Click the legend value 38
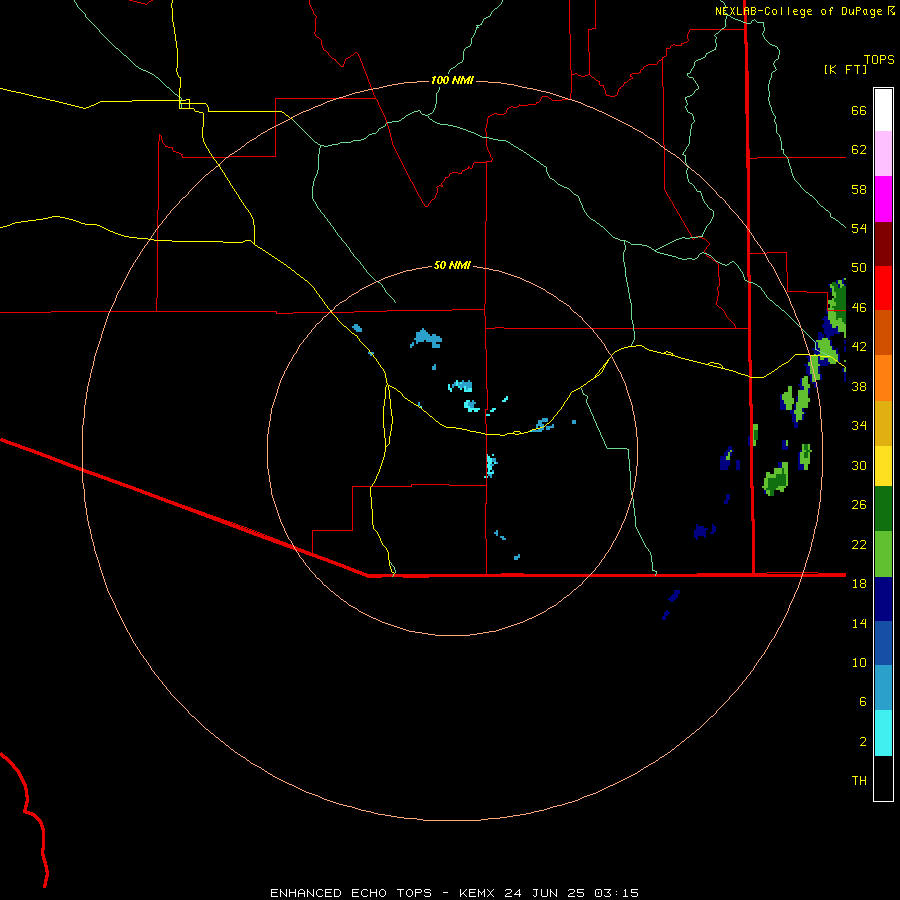 click(859, 386)
